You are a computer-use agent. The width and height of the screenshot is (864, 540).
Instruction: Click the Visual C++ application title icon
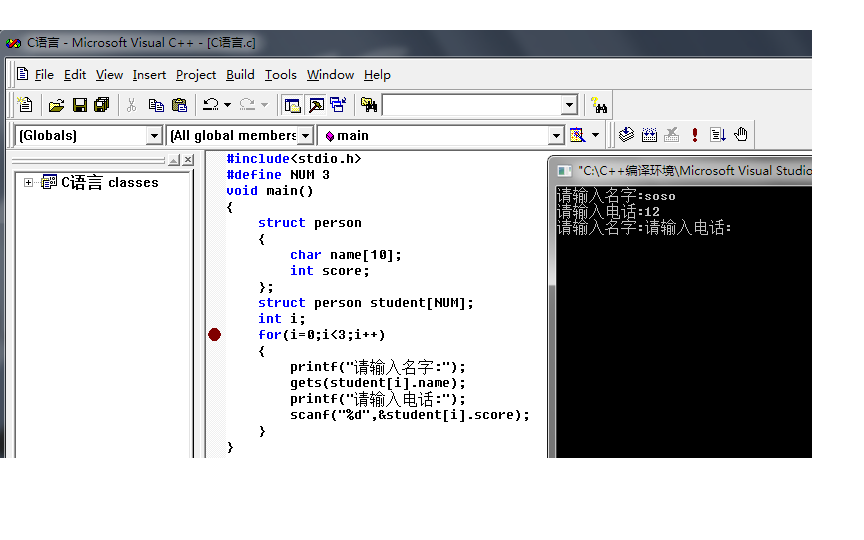click(x=13, y=43)
